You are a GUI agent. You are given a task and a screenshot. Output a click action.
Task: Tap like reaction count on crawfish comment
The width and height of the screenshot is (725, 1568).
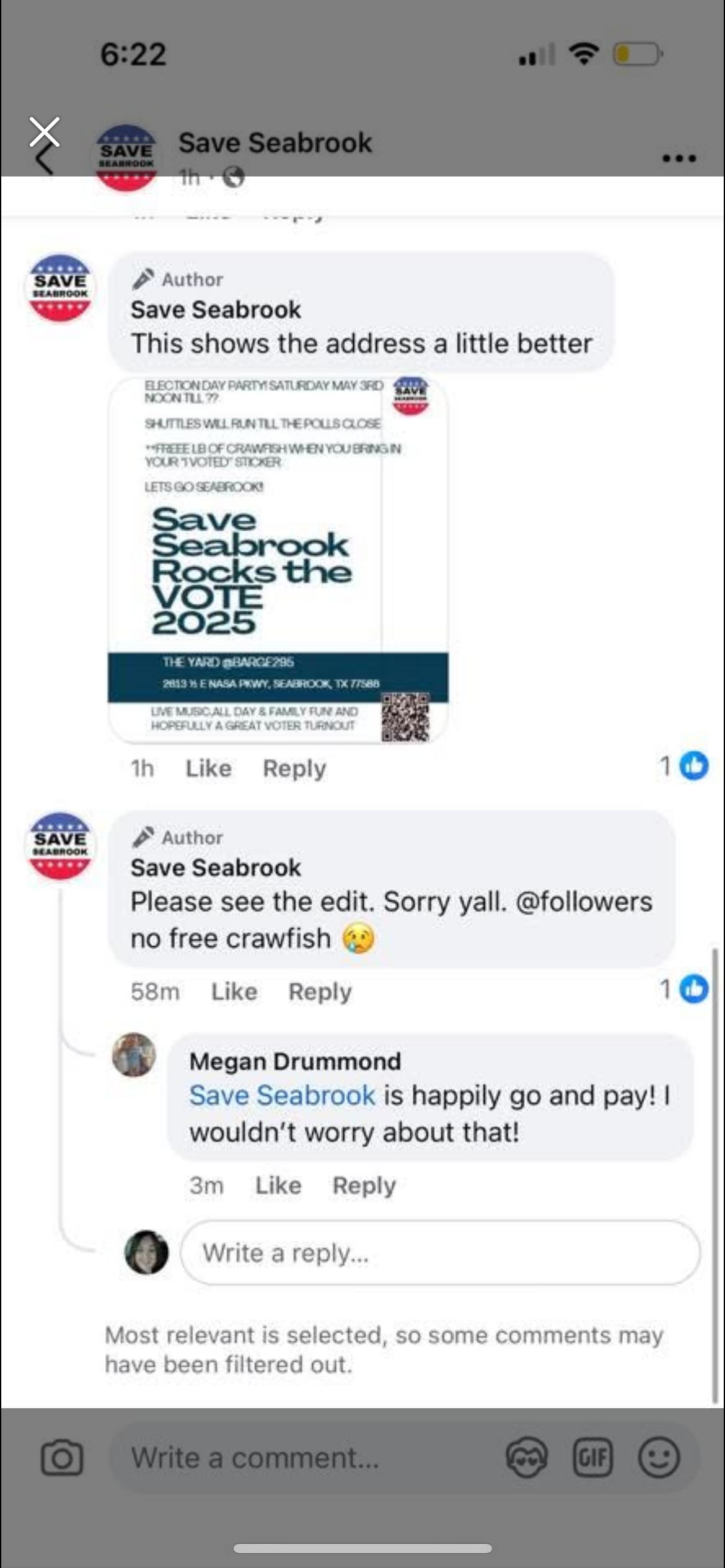point(684,989)
